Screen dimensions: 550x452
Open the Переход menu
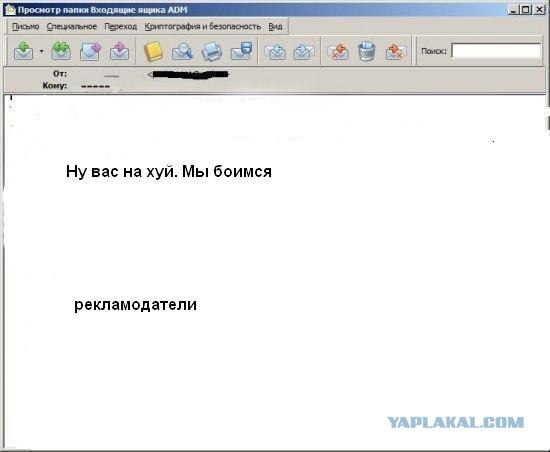click(x=121, y=27)
